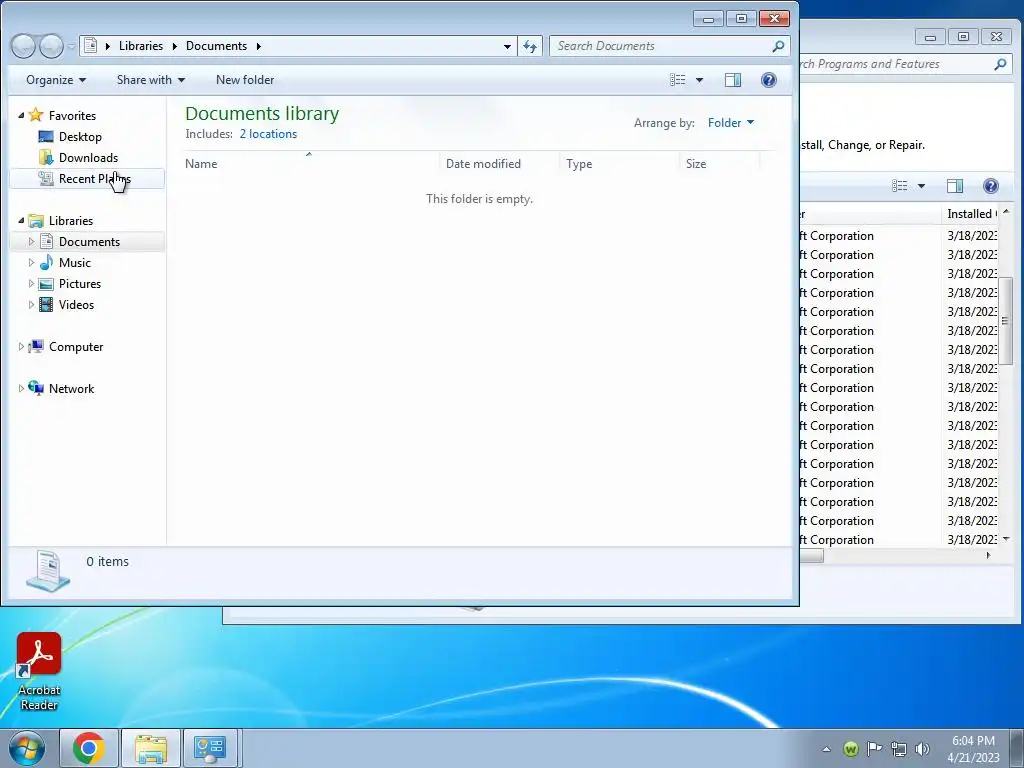Toggle the preview pane icon in Explorer
The image size is (1024, 768).
(x=733, y=80)
